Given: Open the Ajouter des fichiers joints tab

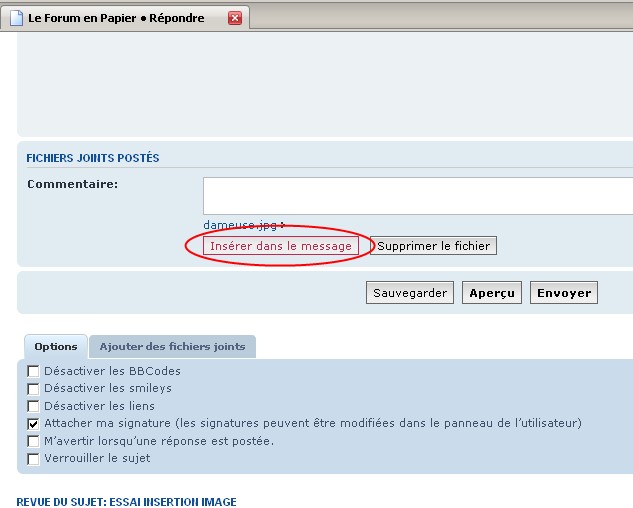Looking at the screenshot, I should pos(172,347).
